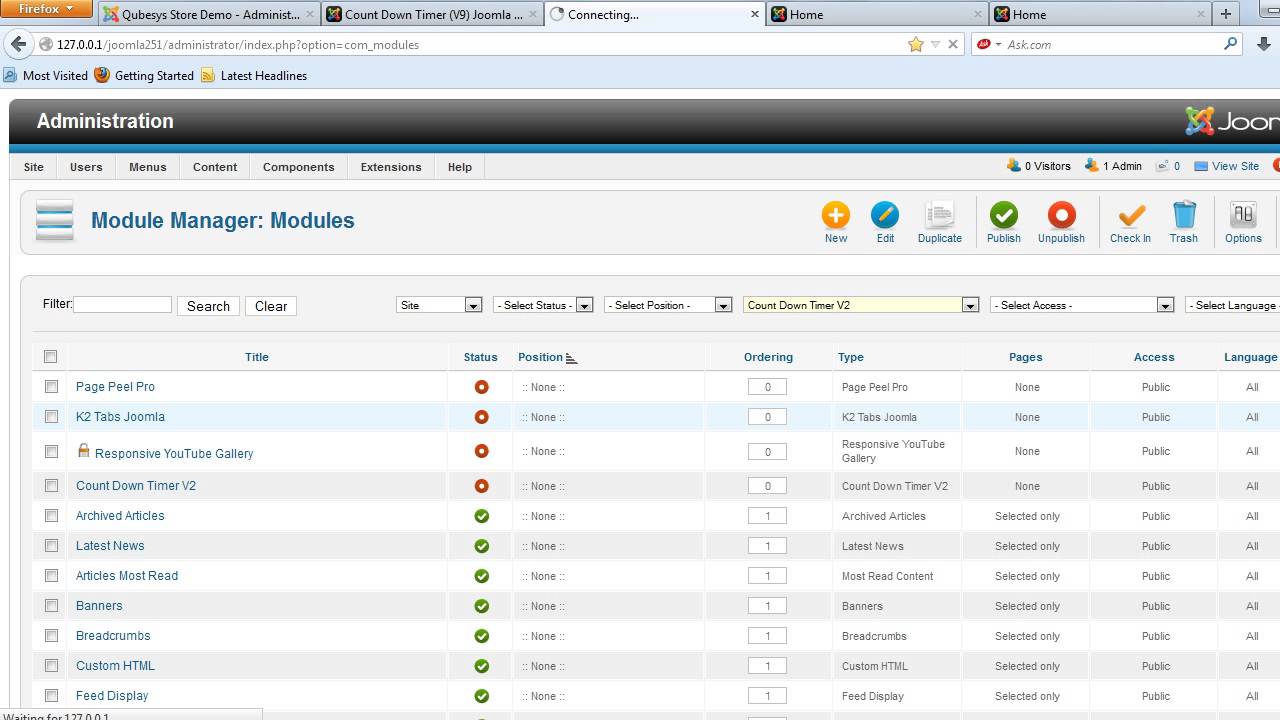The width and height of the screenshot is (1280, 720).
Task: Open the Options toolbar icon
Action: tap(1243, 222)
